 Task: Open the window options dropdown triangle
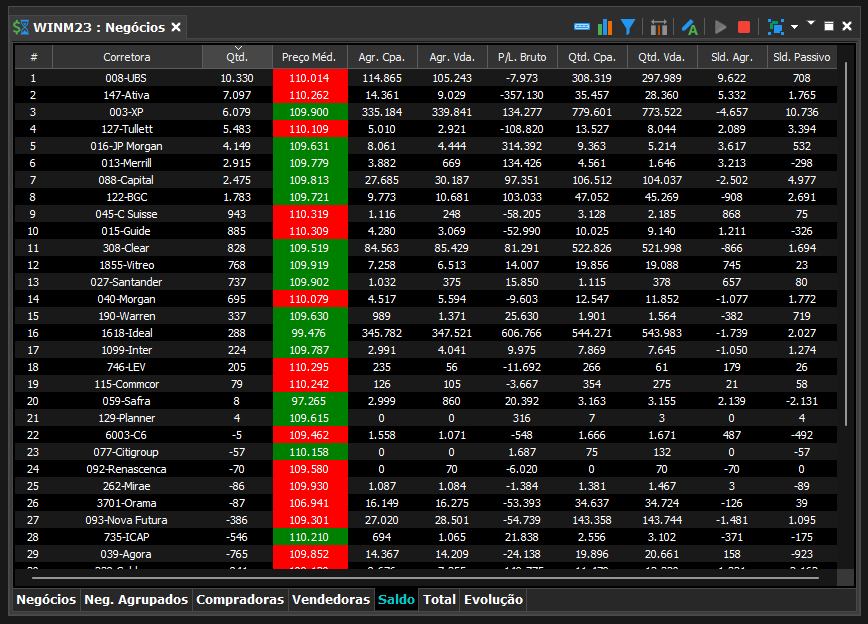point(811,23)
